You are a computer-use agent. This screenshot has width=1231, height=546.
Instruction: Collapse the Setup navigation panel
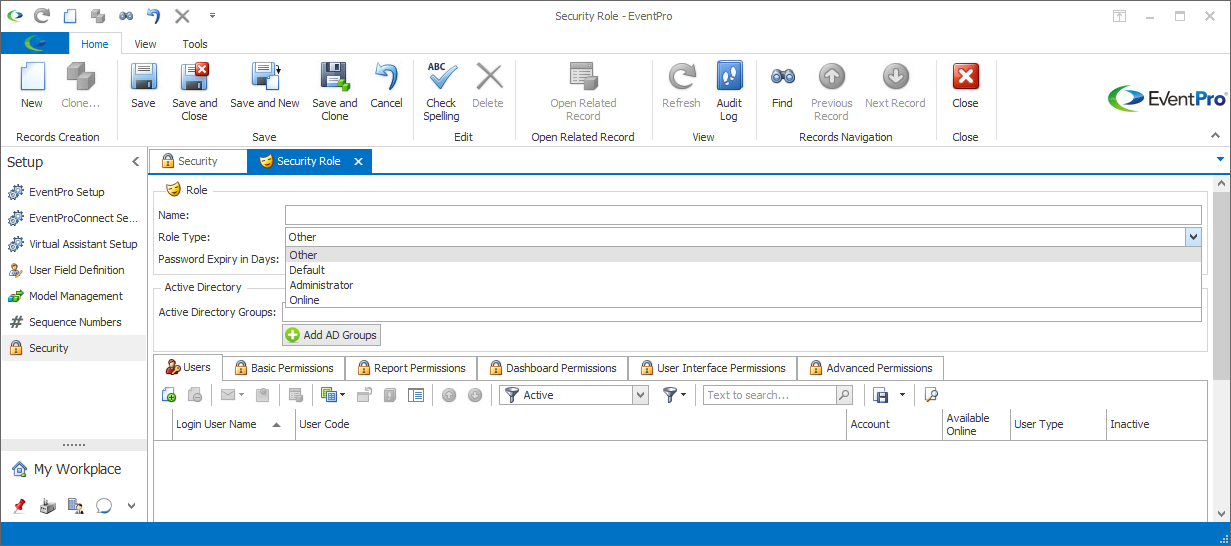click(x=136, y=162)
